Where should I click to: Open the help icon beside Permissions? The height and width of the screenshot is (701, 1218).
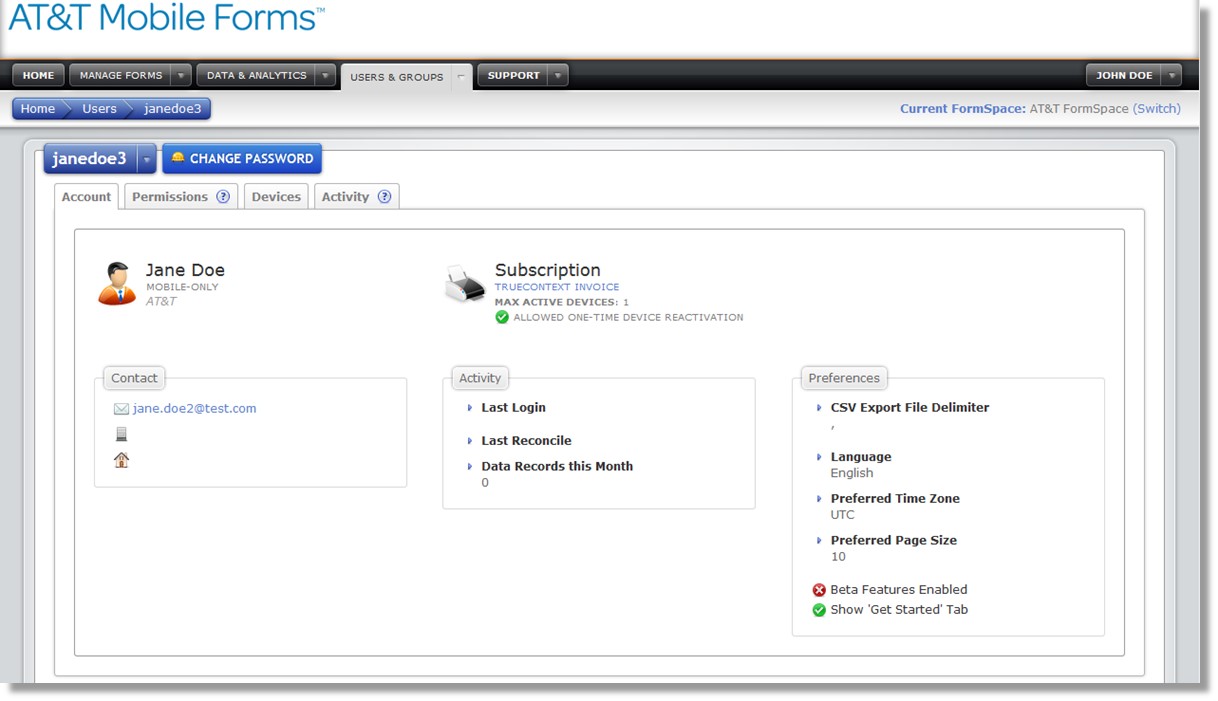223,197
